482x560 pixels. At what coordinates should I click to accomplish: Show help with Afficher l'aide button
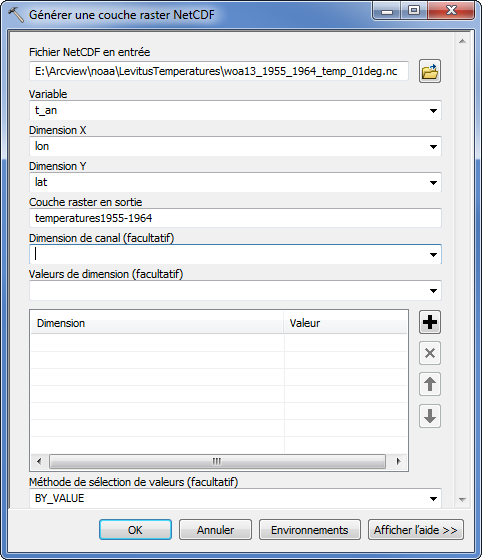tap(416, 530)
